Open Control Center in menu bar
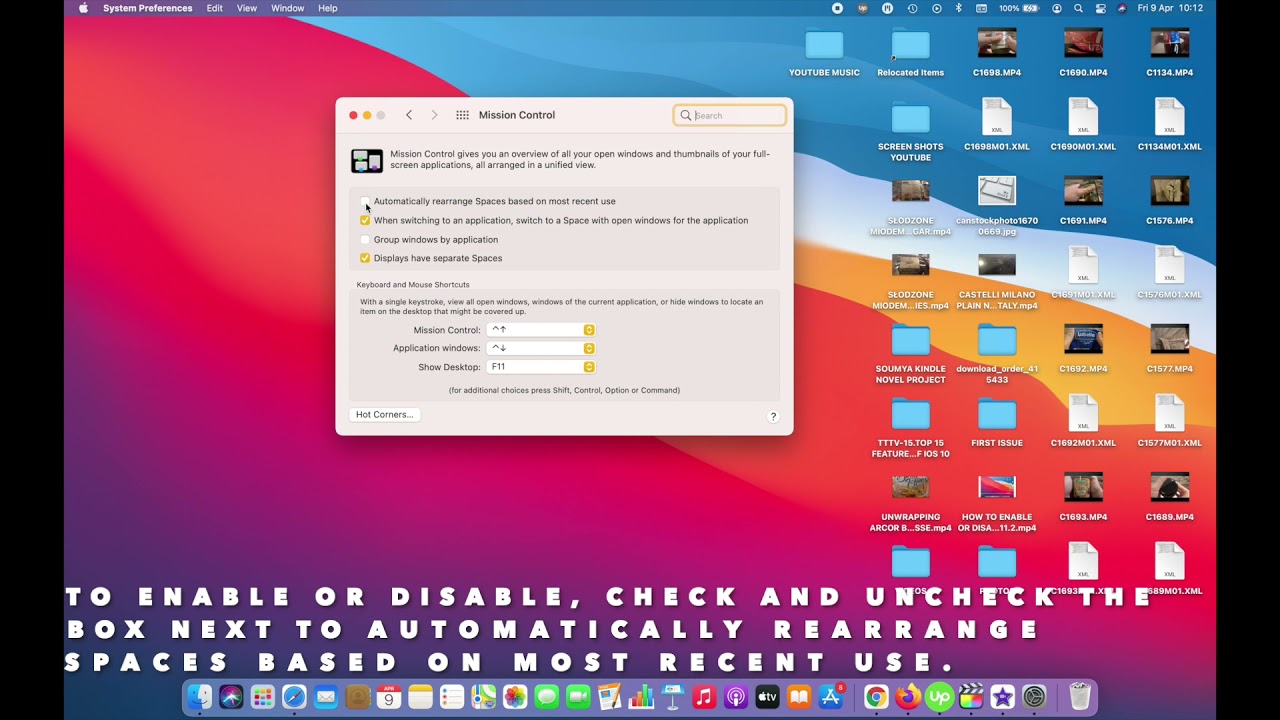This screenshot has height=720, width=1280. click(x=1100, y=8)
